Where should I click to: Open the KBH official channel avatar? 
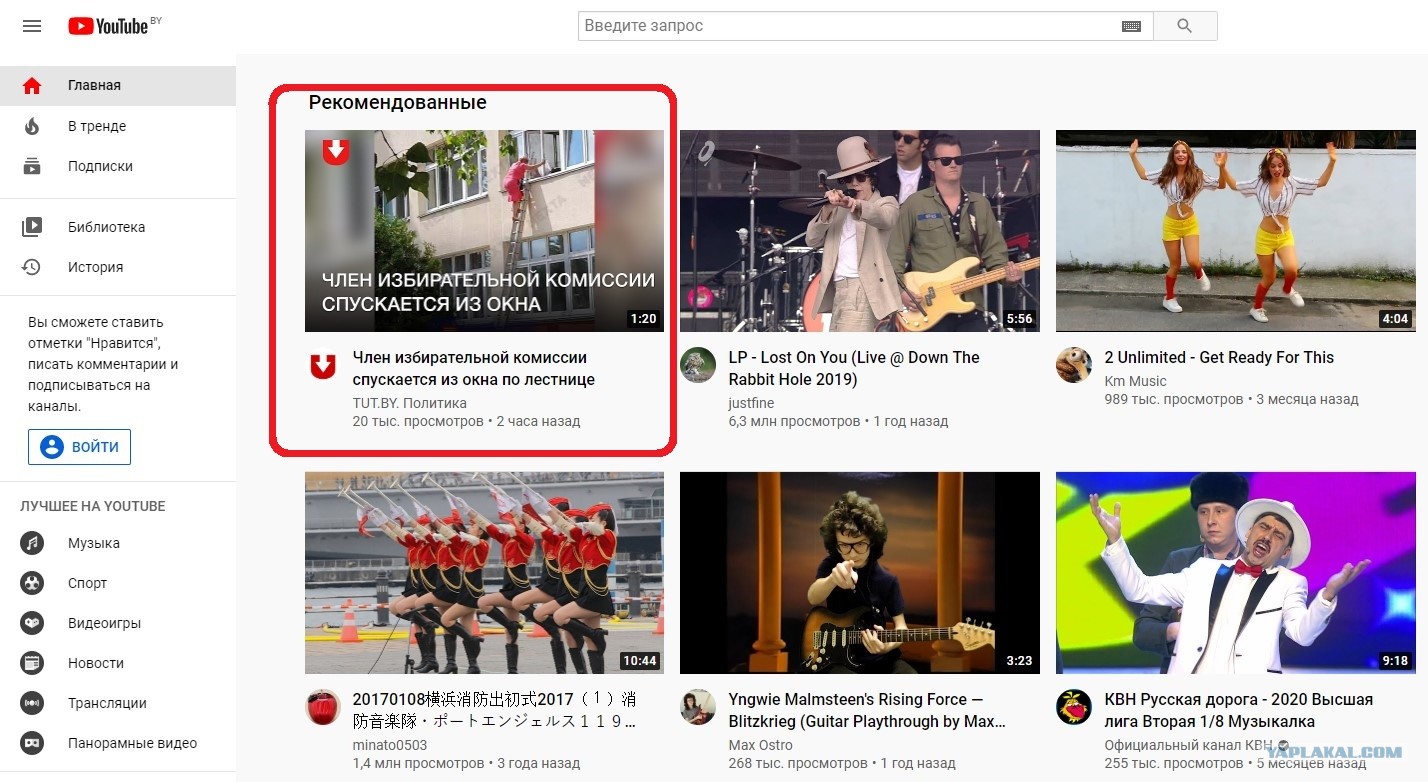(1073, 707)
